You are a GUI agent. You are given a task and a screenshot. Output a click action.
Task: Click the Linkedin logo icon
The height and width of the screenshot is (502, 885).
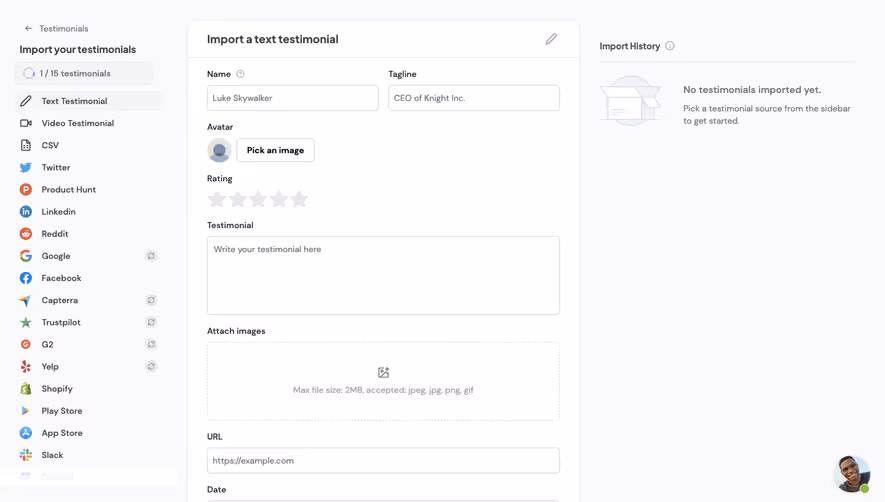[26, 212]
